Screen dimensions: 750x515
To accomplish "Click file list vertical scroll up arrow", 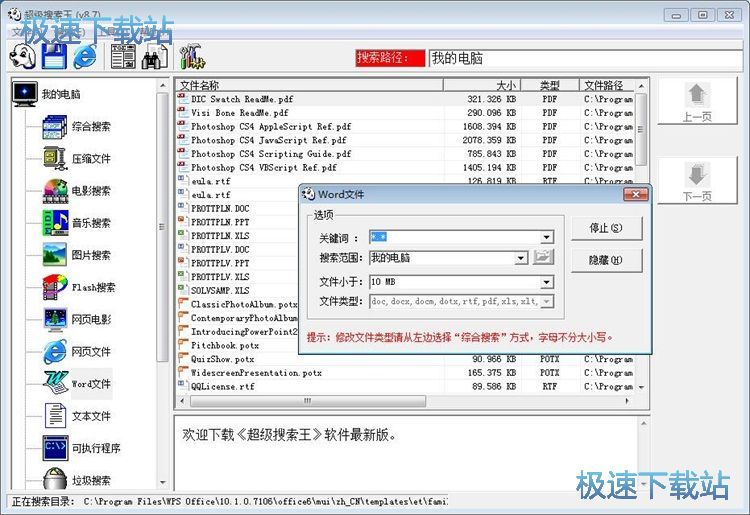I will coord(641,86).
